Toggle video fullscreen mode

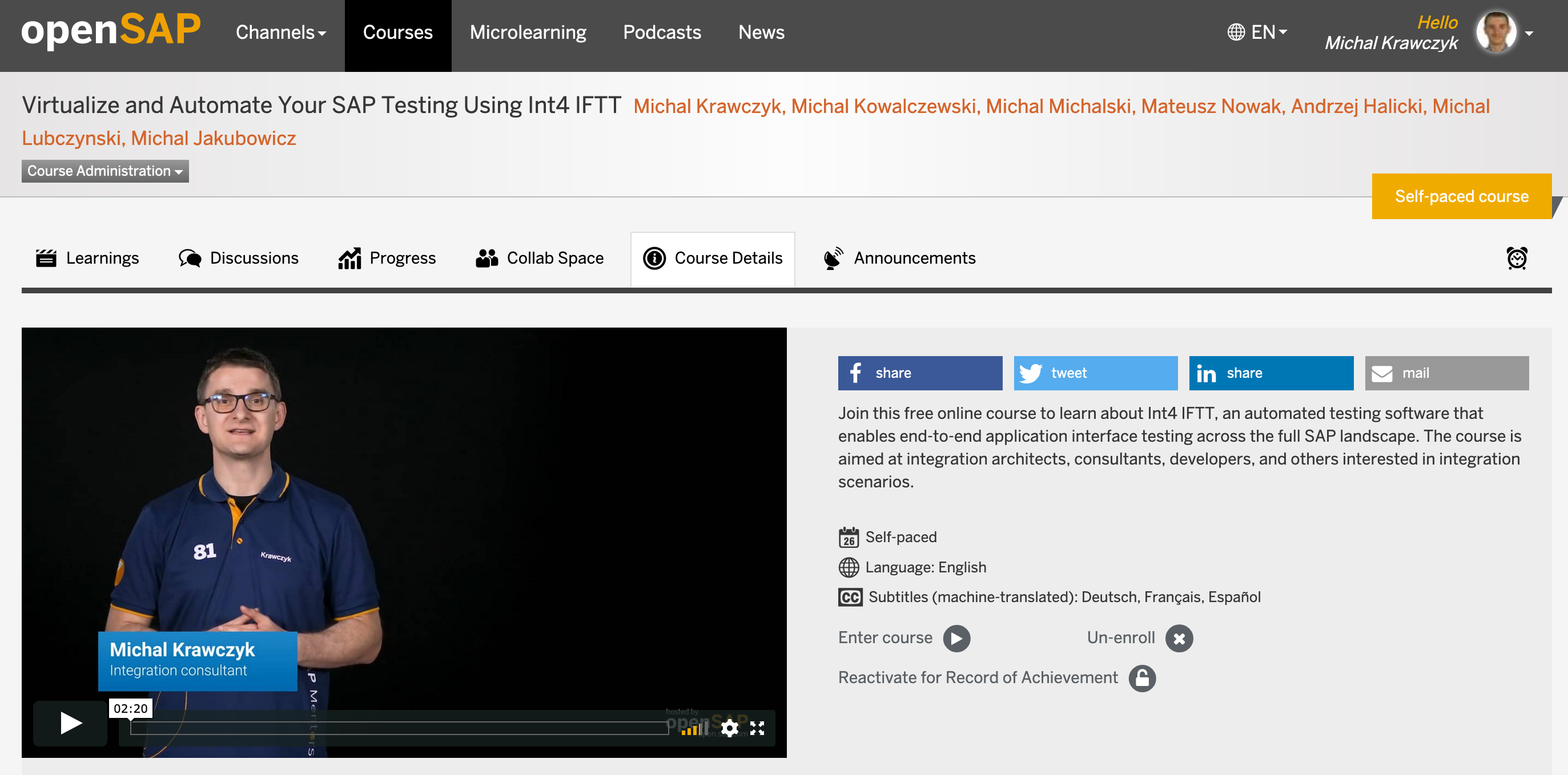(757, 728)
